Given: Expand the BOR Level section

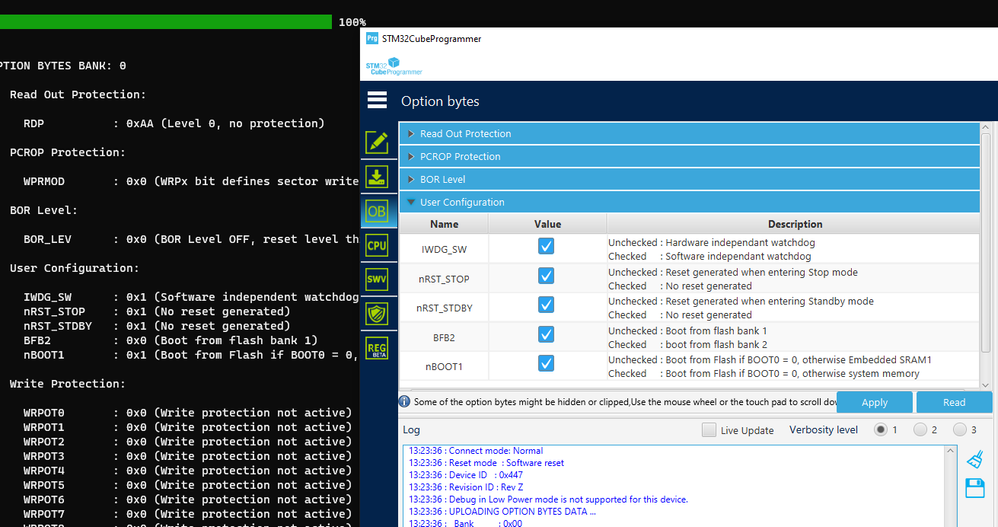Looking at the screenshot, I should pos(689,179).
